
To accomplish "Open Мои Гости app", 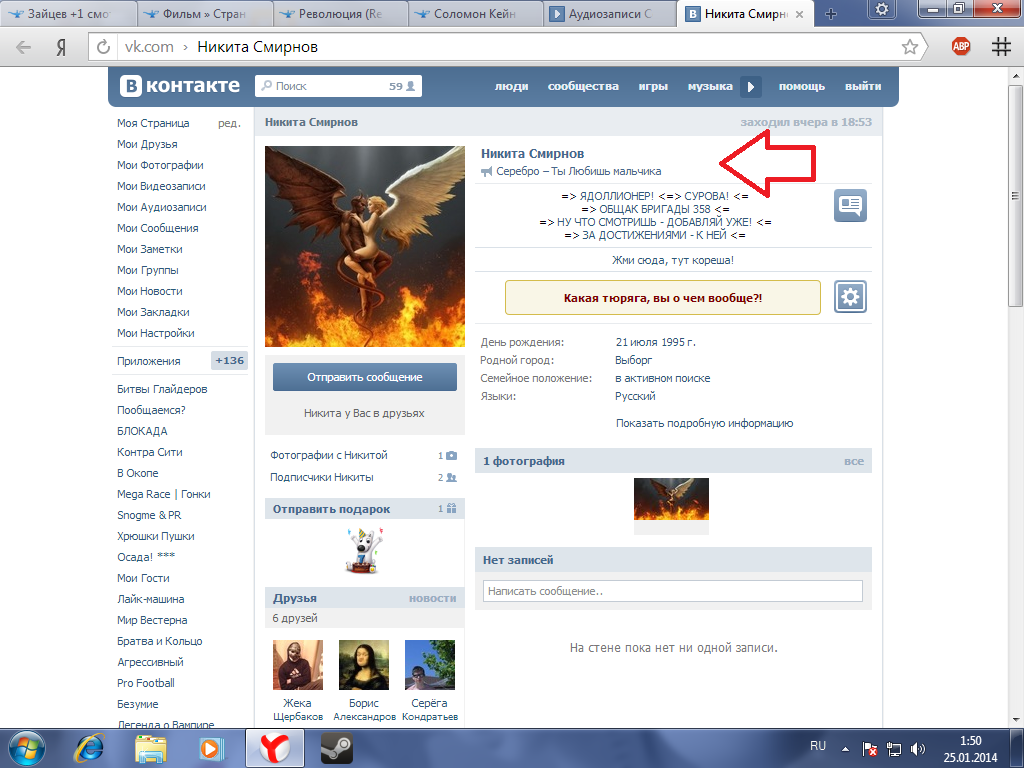I will click(x=143, y=578).
